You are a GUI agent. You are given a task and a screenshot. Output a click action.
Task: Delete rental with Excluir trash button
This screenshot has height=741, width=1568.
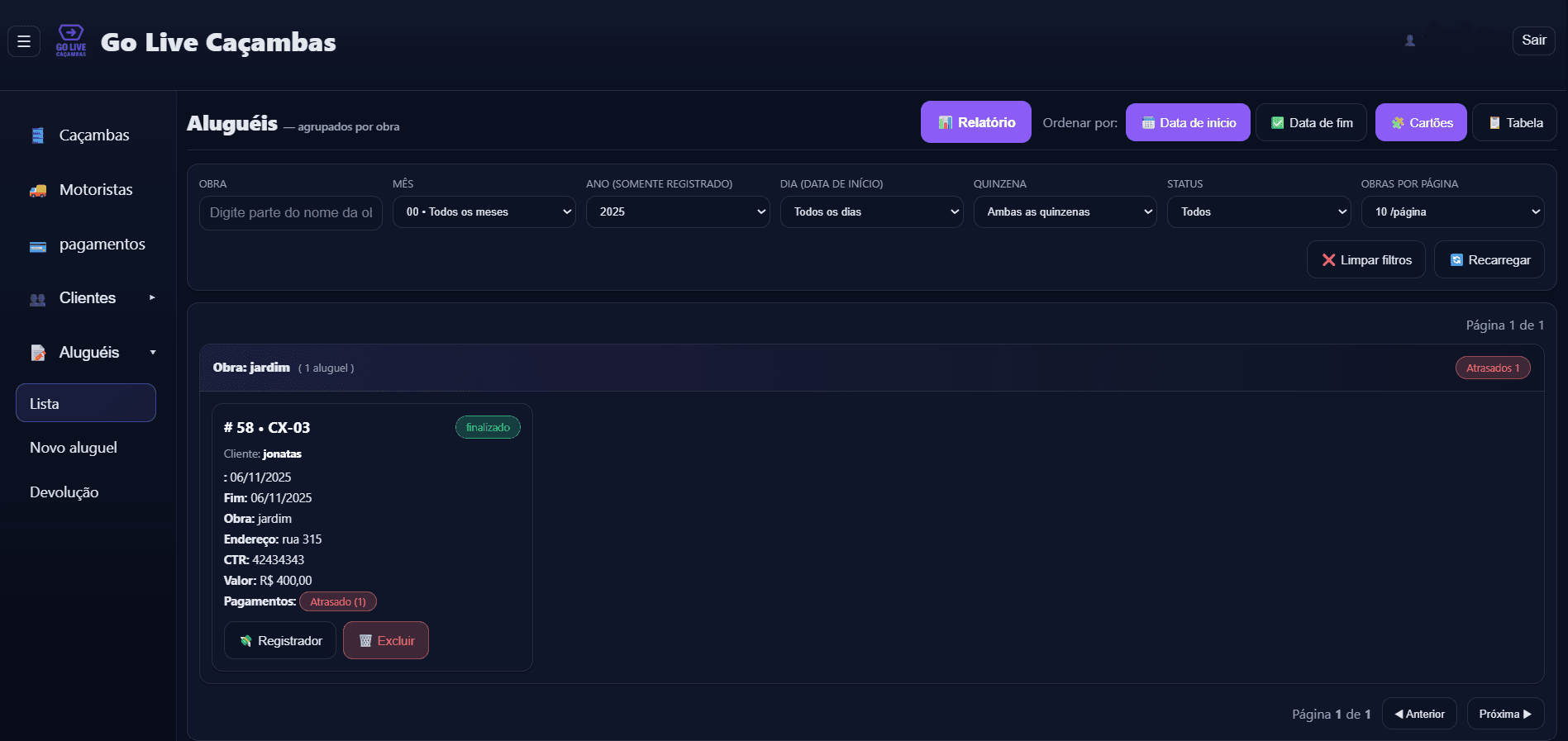tap(386, 640)
